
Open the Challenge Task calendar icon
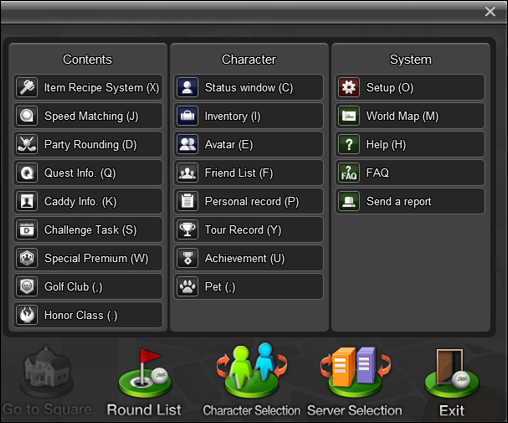click(27, 230)
